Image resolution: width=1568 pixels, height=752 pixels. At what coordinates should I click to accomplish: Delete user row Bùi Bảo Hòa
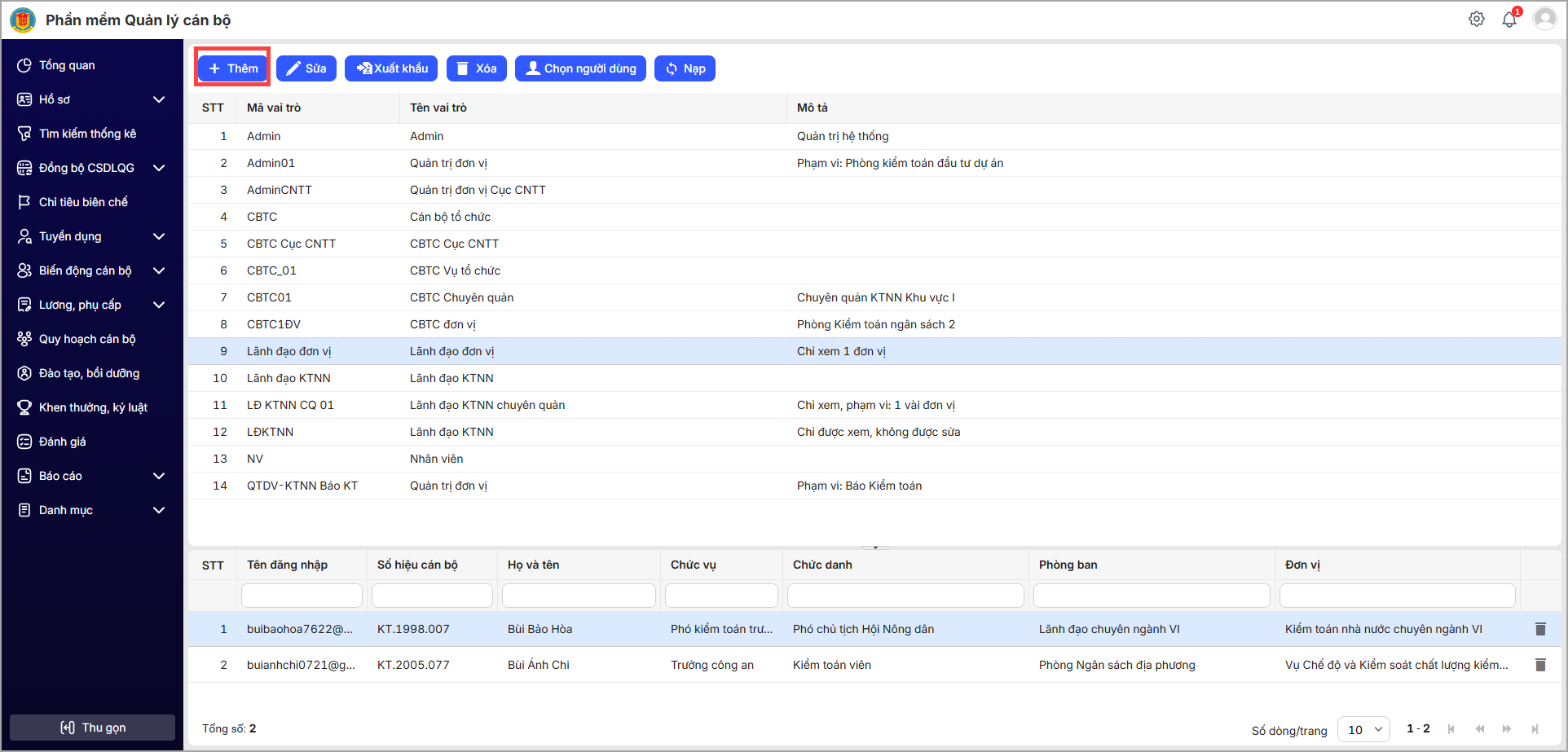pyautogui.click(x=1539, y=629)
